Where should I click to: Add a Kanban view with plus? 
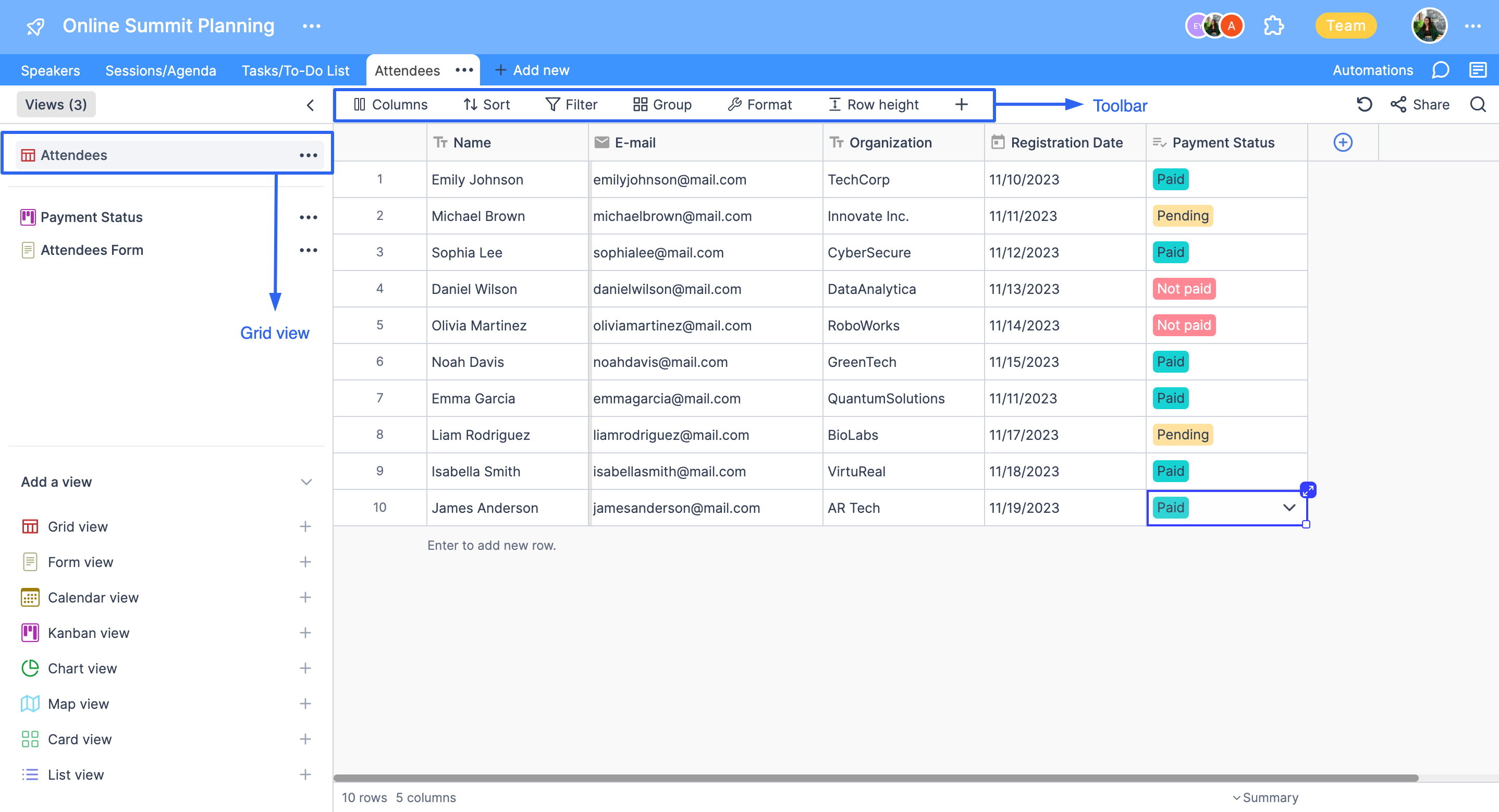tap(305, 633)
